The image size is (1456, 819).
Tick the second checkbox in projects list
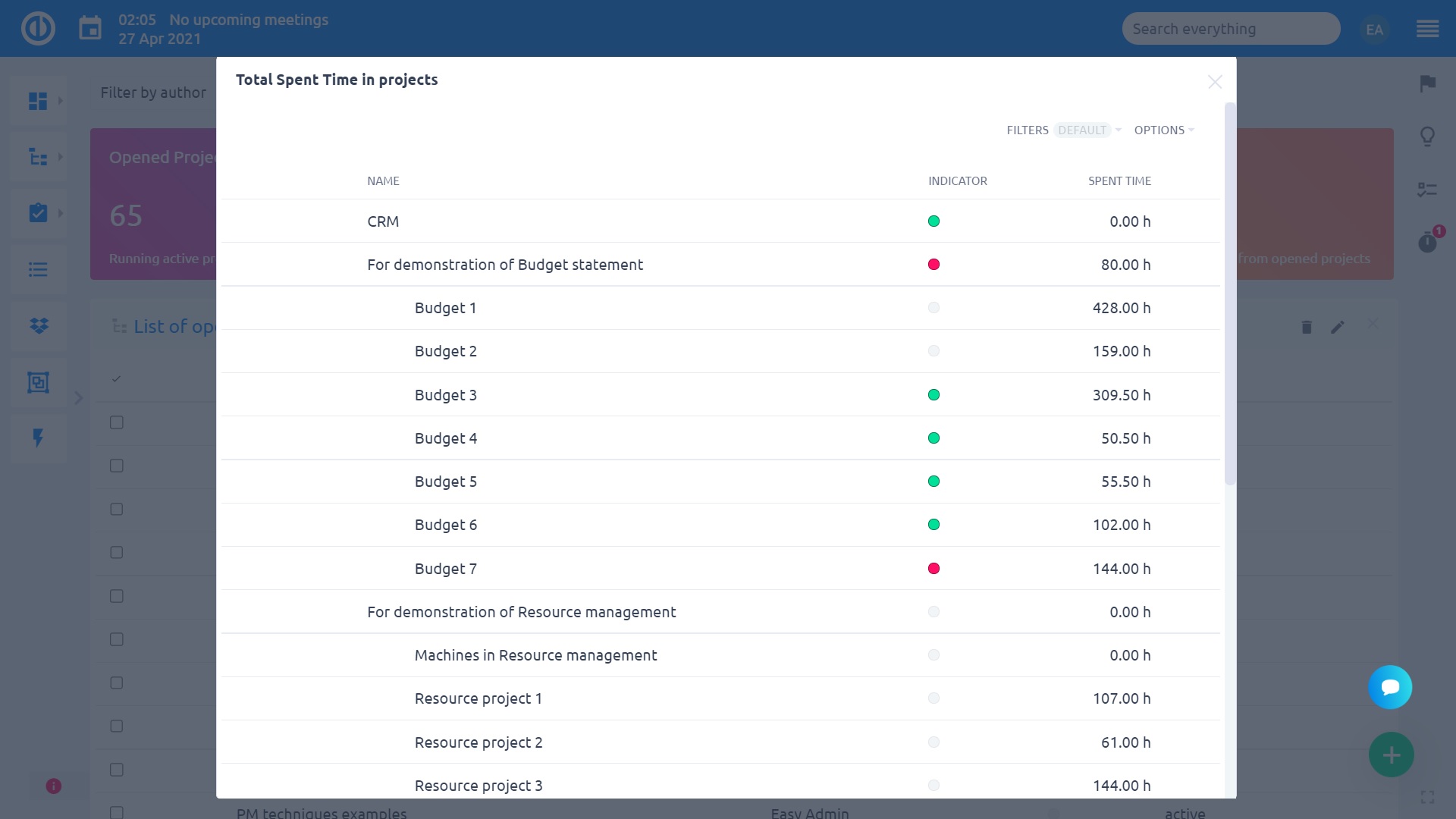point(116,466)
